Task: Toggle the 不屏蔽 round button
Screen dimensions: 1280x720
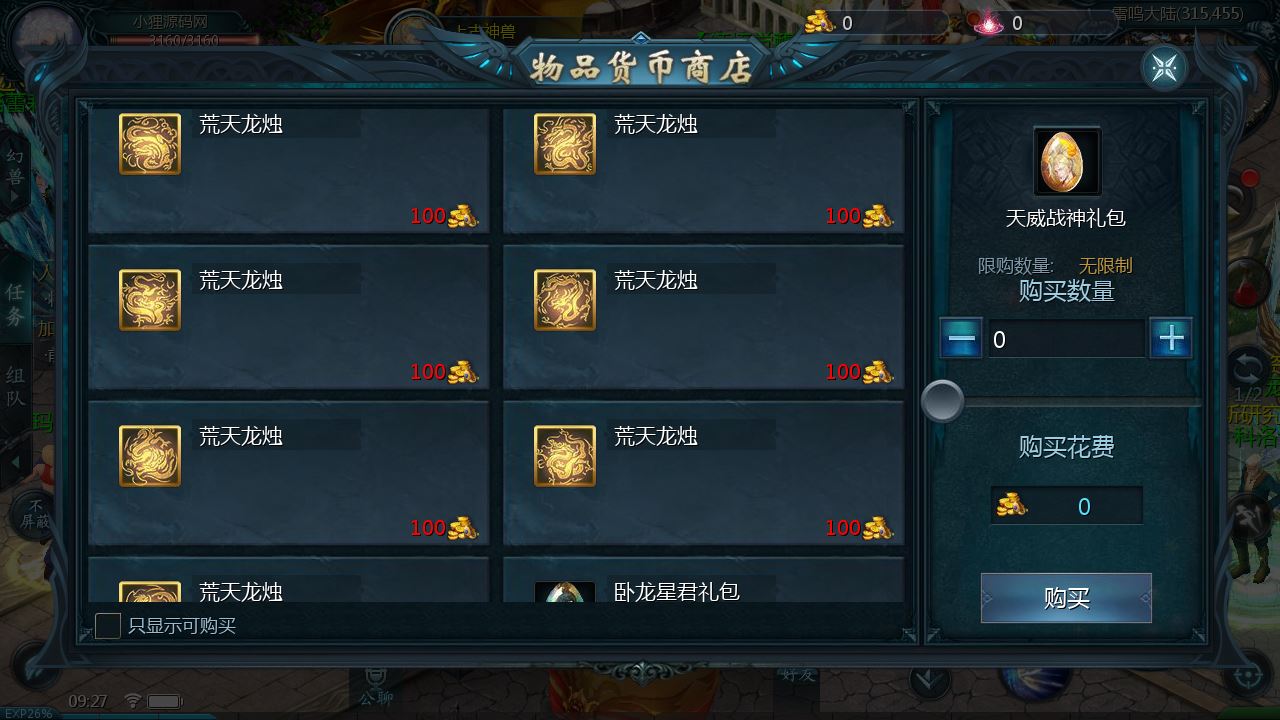Action: (36, 514)
